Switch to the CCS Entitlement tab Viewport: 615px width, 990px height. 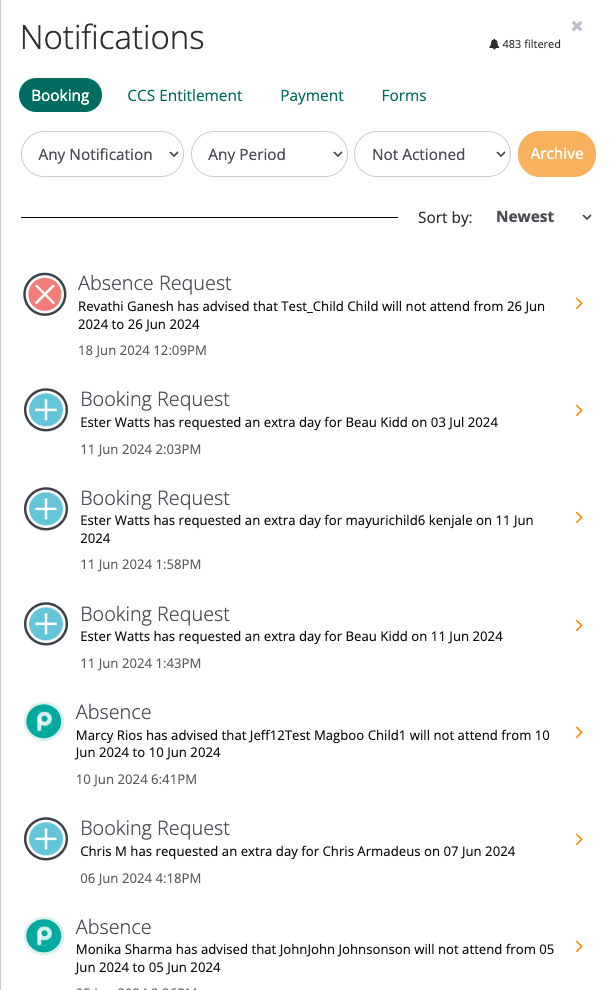(x=184, y=95)
